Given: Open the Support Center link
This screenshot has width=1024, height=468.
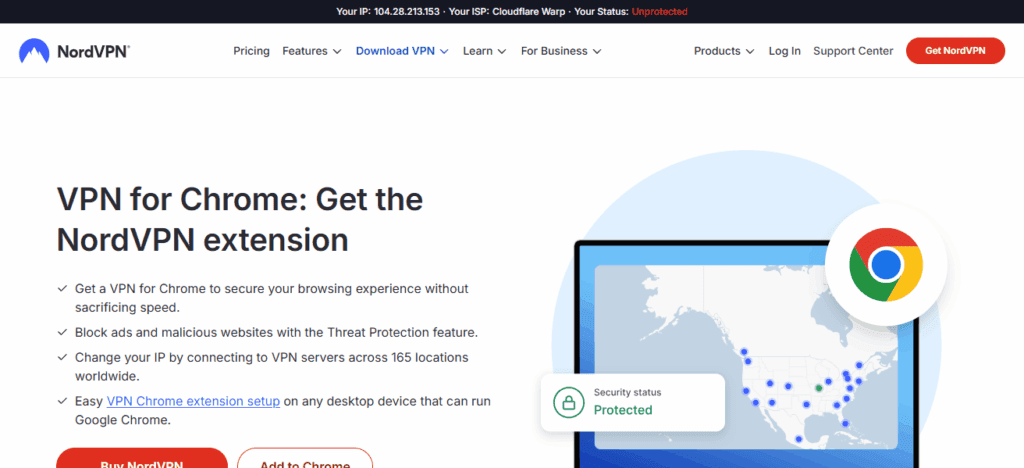Looking at the screenshot, I should pos(853,51).
